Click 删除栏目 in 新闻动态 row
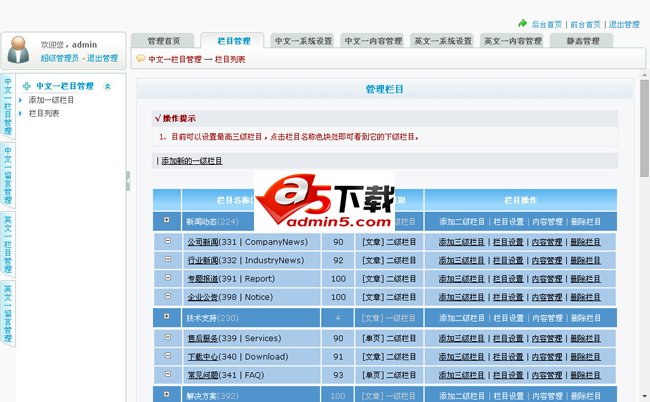 [585, 222]
